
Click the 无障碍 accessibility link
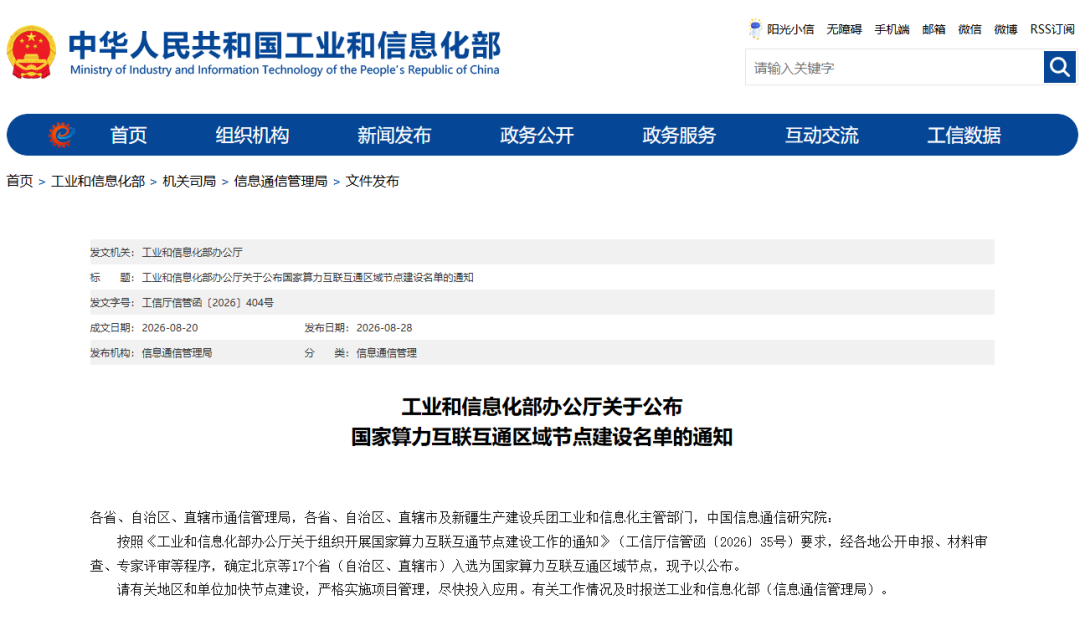844,29
